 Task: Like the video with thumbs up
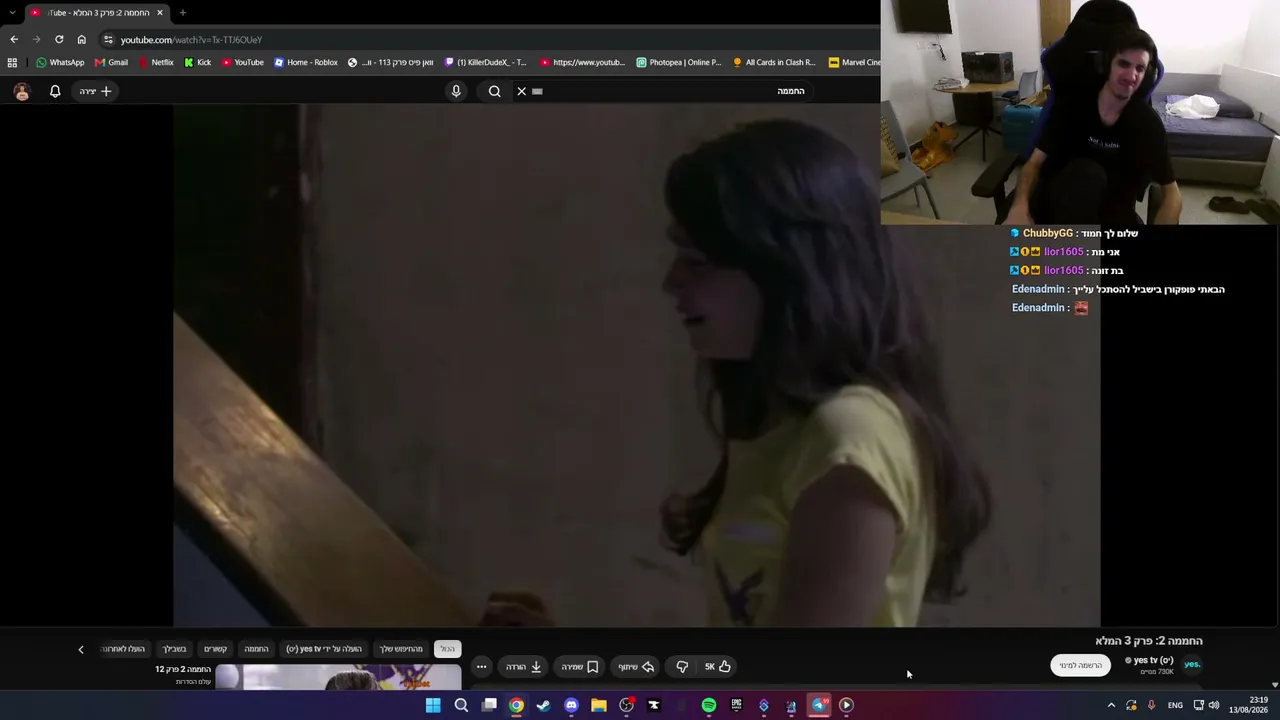tap(718, 667)
